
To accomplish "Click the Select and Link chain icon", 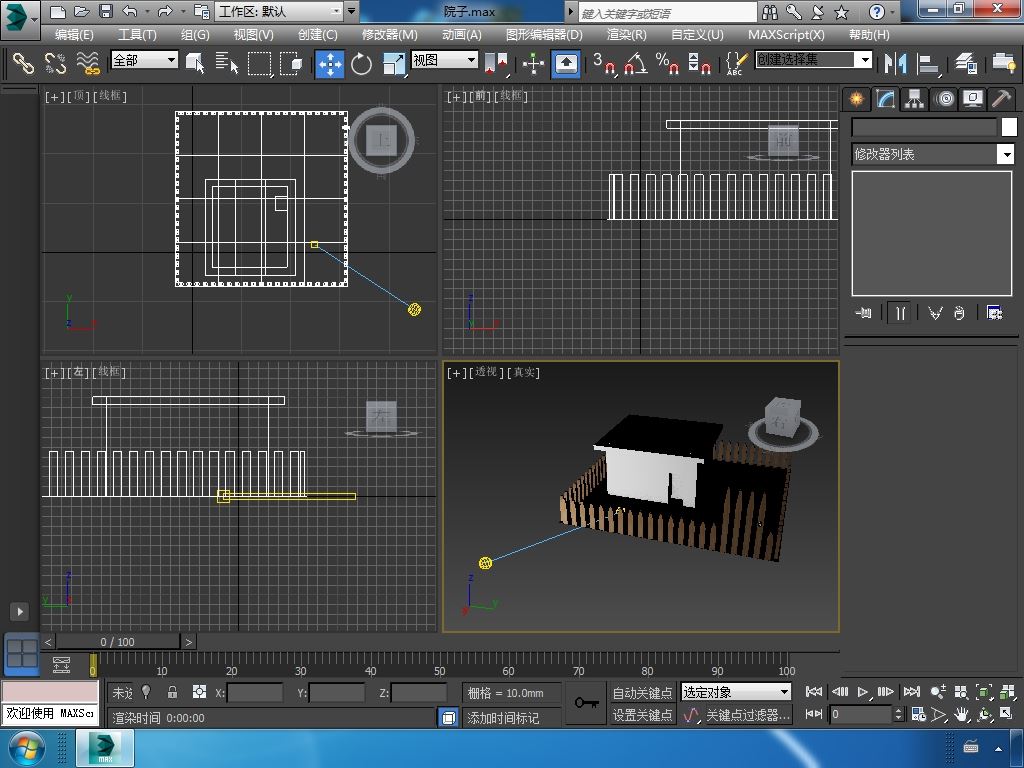I will (23, 64).
